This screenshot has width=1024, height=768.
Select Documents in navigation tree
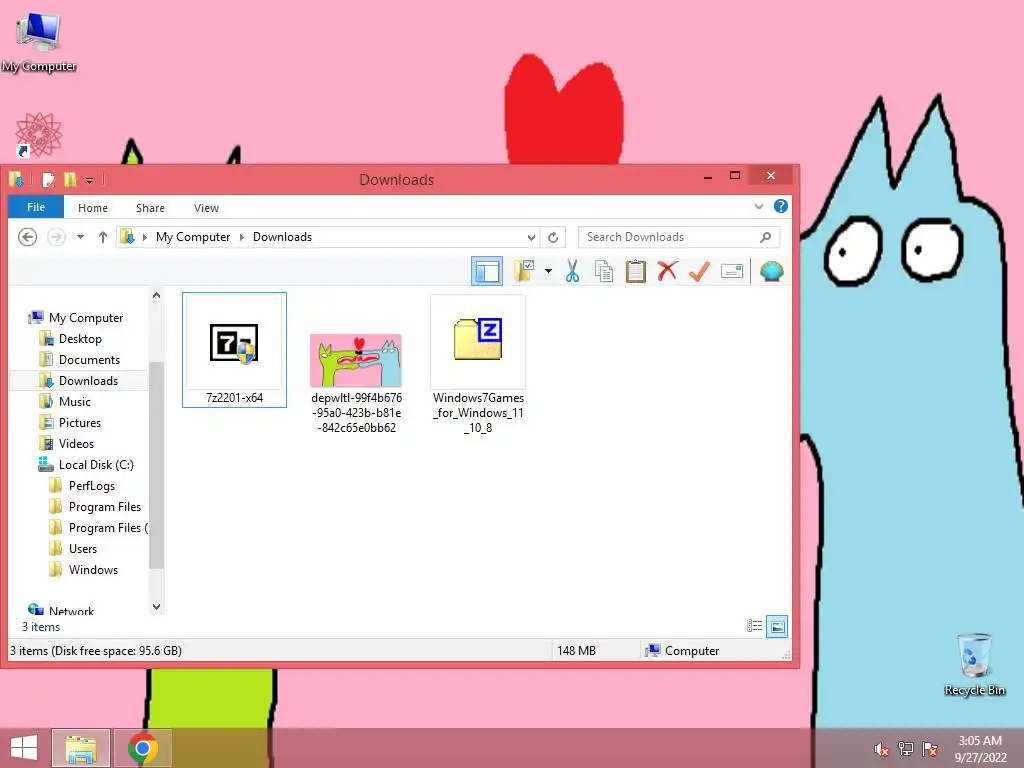tap(89, 360)
